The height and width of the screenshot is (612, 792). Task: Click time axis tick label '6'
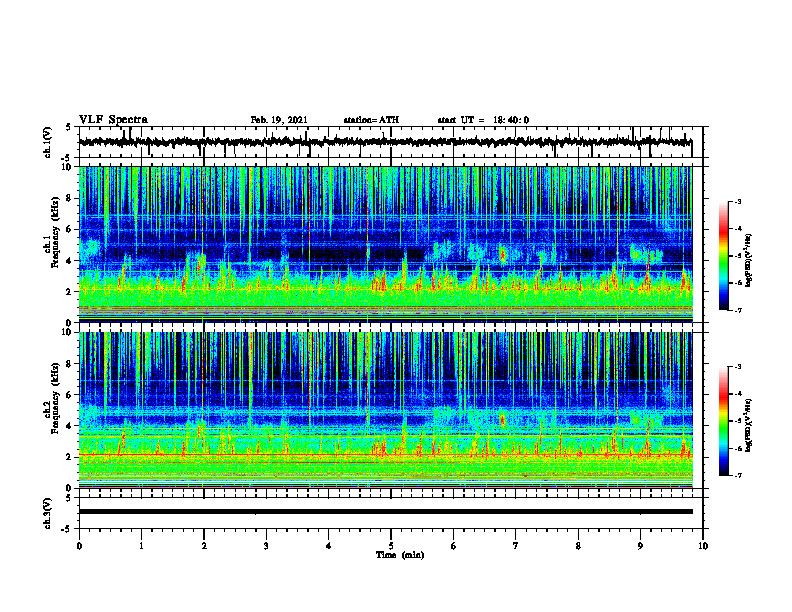click(454, 546)
